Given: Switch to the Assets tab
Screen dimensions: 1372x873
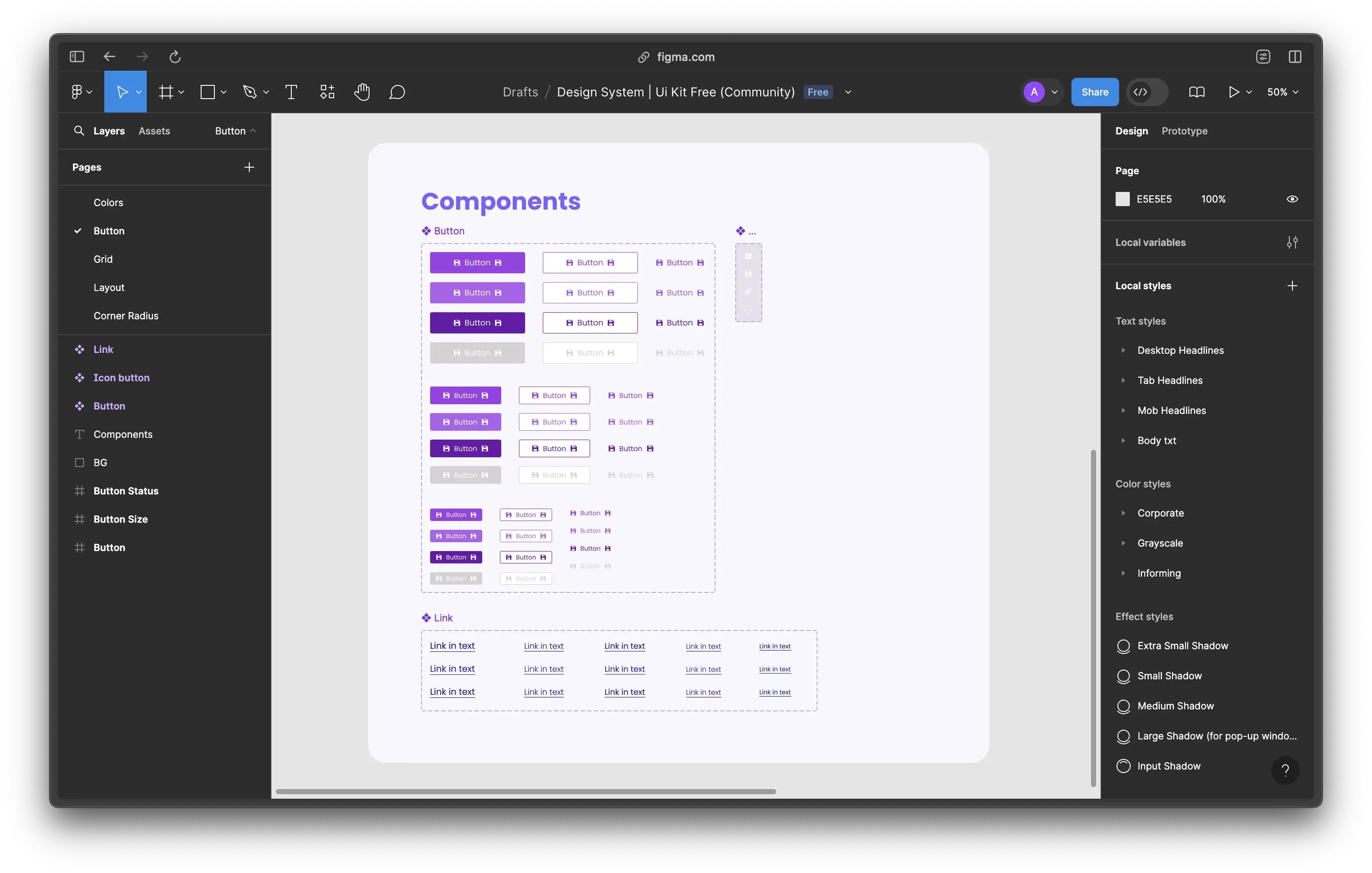Looking at the screenshot, I should pos(154,130).
